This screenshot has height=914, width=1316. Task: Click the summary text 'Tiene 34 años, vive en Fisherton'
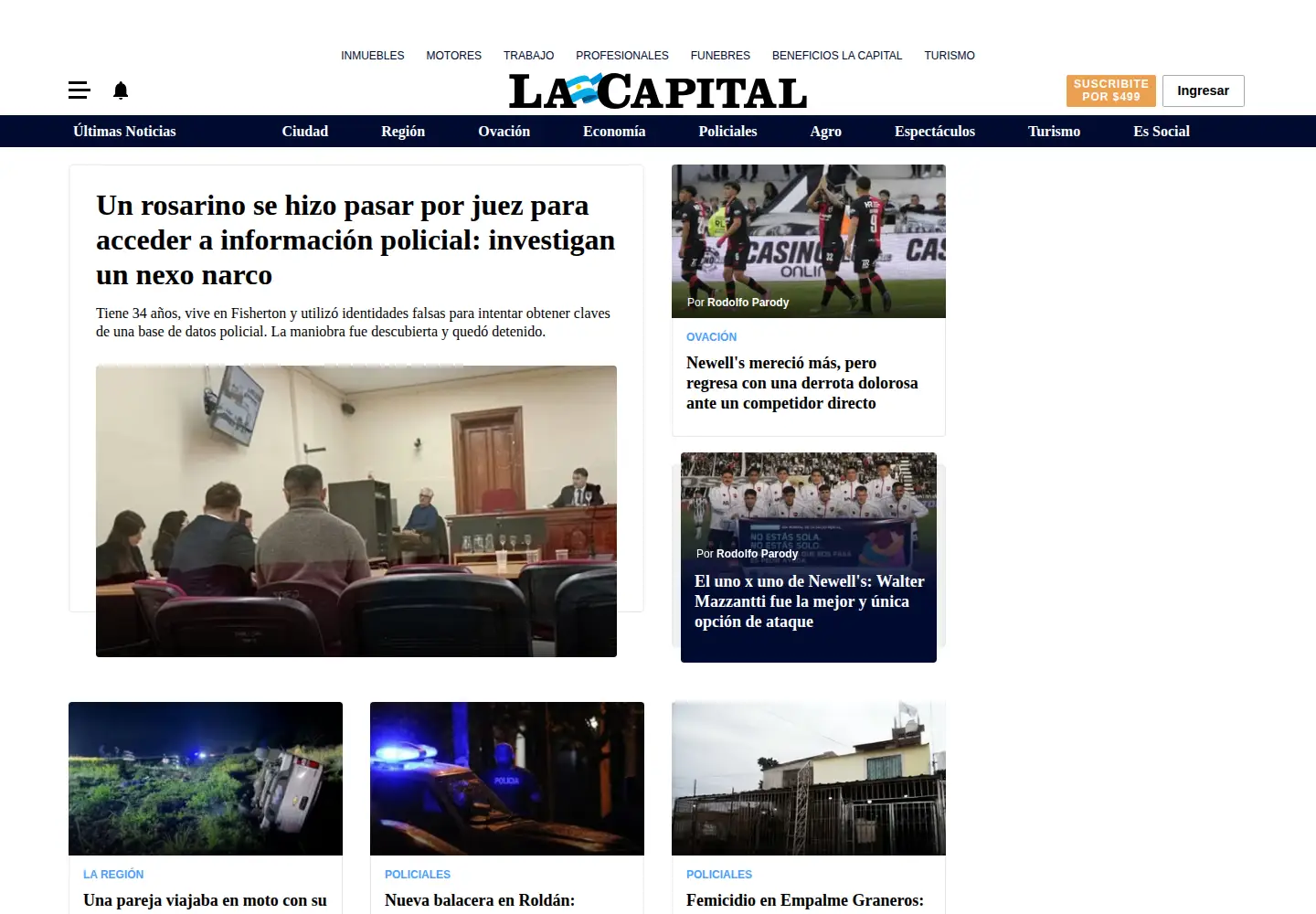353,322
